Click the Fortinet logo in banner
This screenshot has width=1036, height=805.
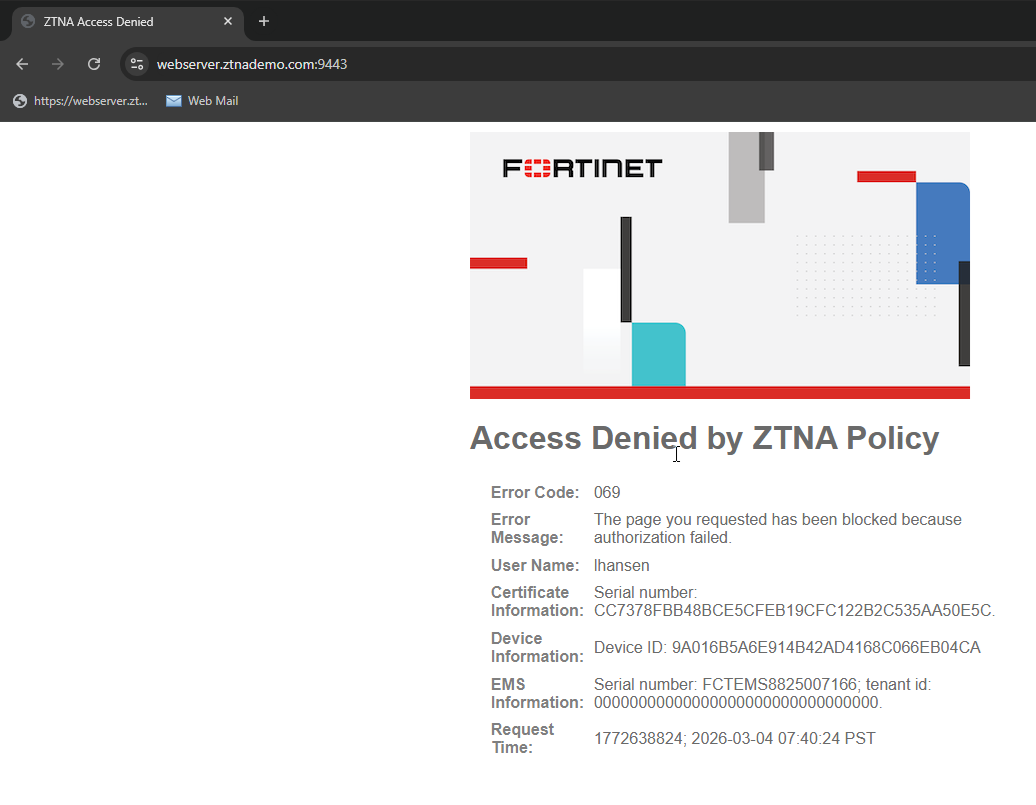582,168
